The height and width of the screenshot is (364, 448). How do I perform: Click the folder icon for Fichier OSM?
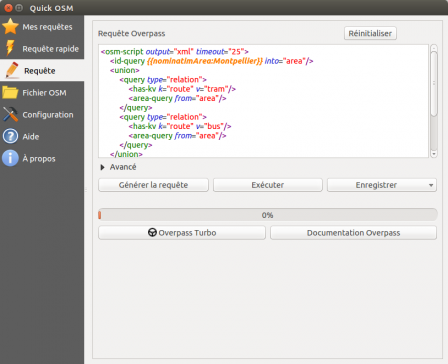tap(10, 92)
